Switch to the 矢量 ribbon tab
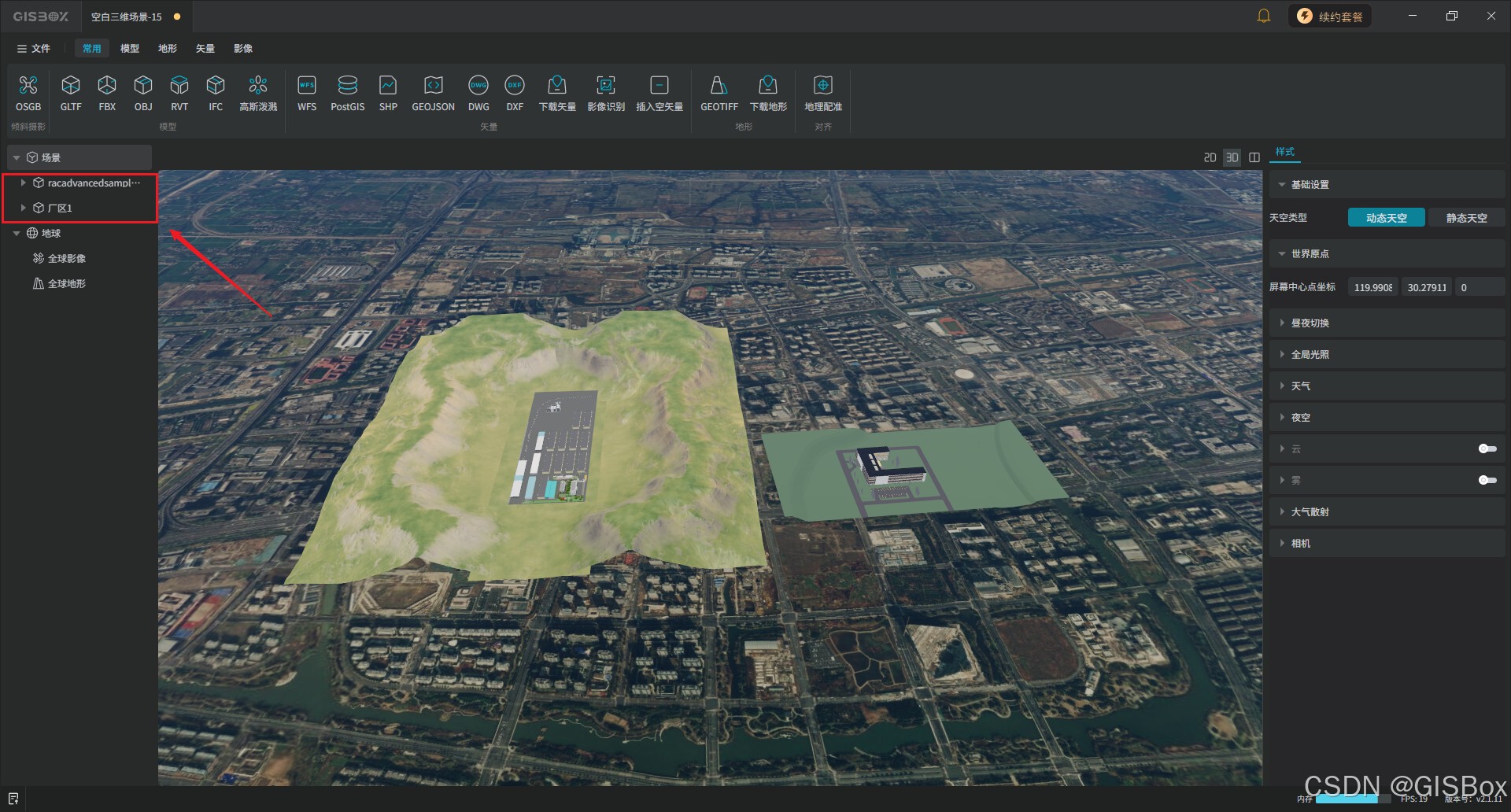 (x=205, y=48)
